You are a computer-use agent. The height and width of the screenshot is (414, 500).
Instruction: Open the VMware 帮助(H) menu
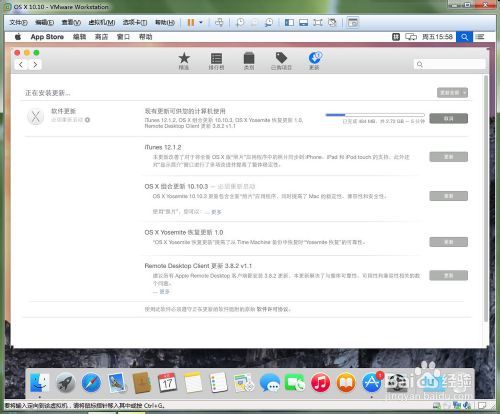click(x=165, y=22)
